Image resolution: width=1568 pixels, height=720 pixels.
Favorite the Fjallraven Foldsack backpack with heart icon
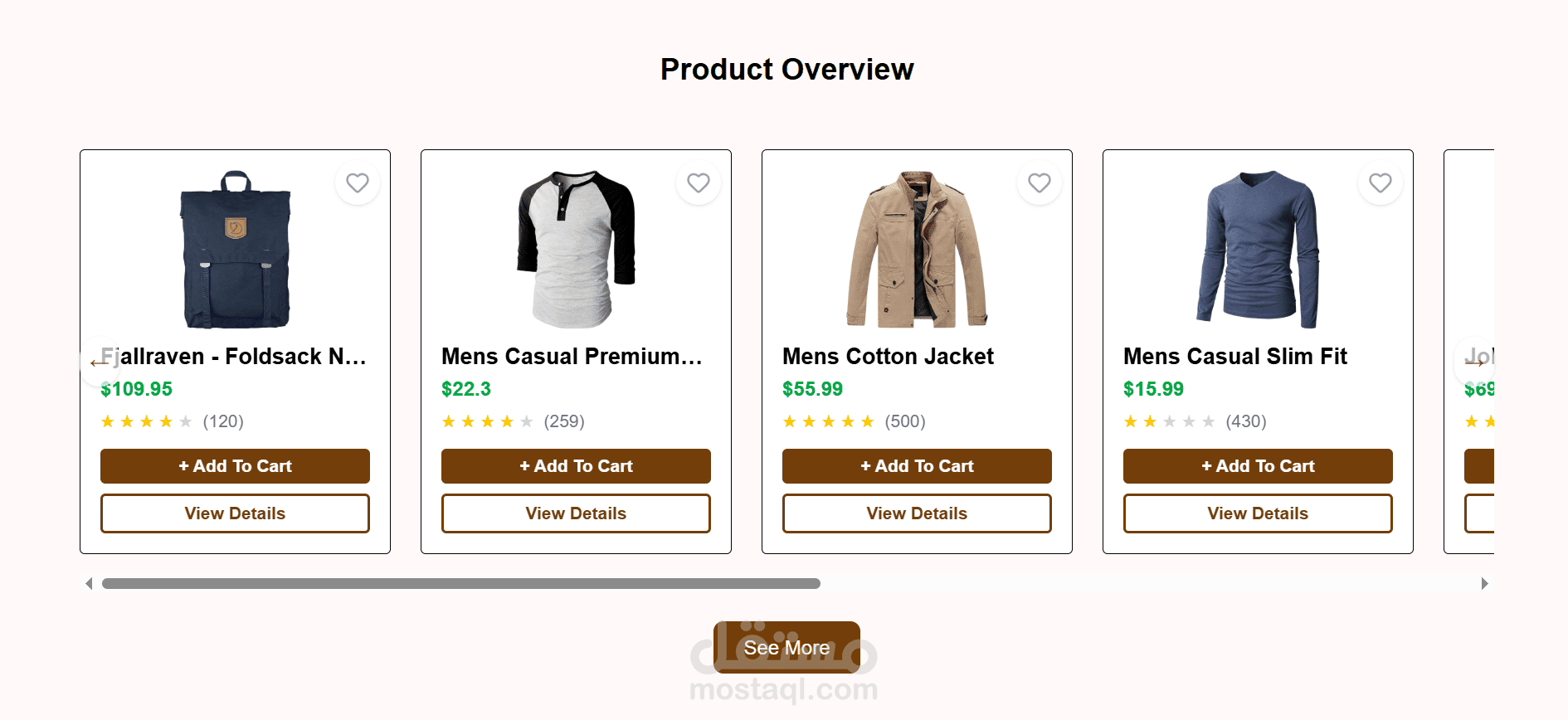tap(358, 182)
